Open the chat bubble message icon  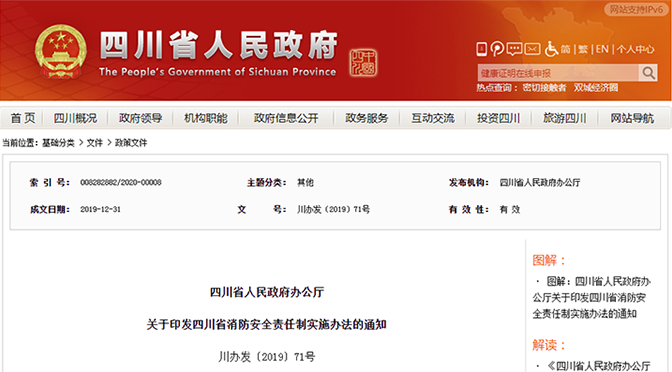pos(514,49)
